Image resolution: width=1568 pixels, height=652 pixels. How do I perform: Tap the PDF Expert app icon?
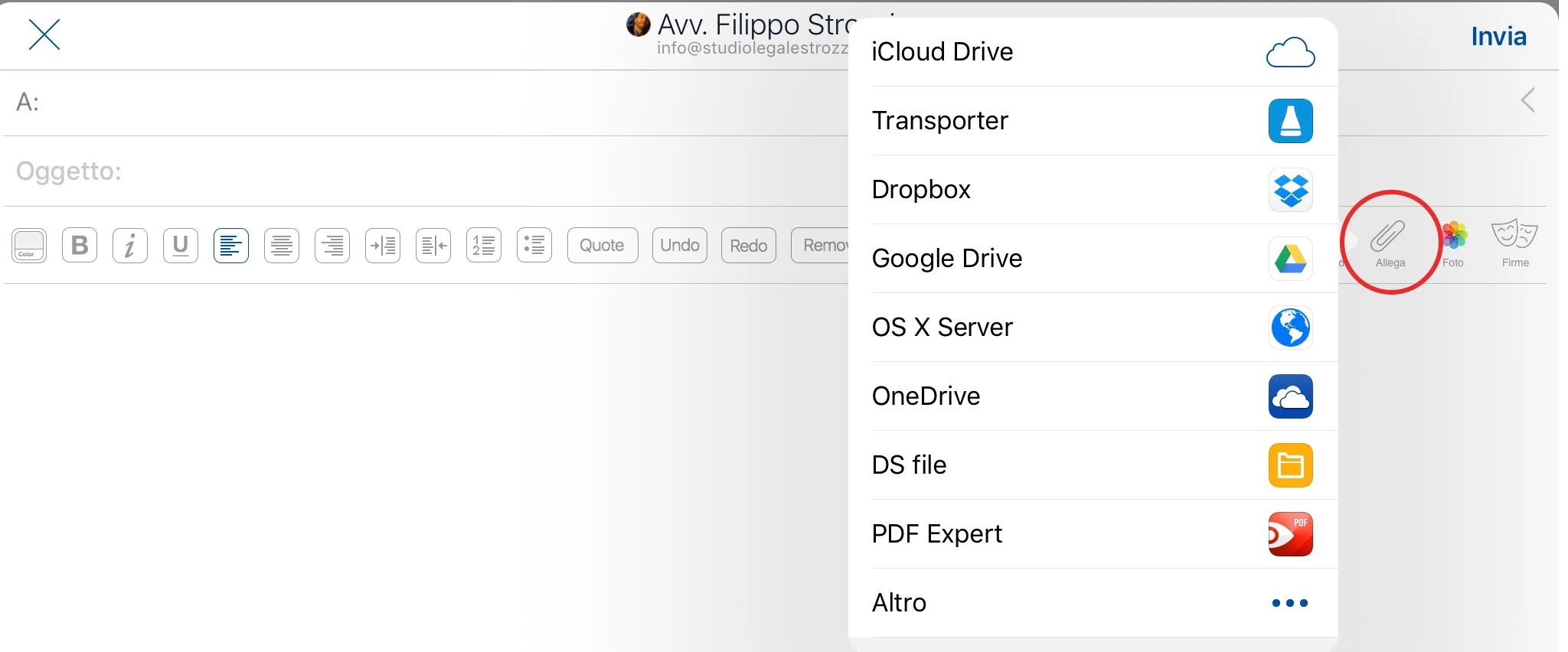(x=1291, y=534)
